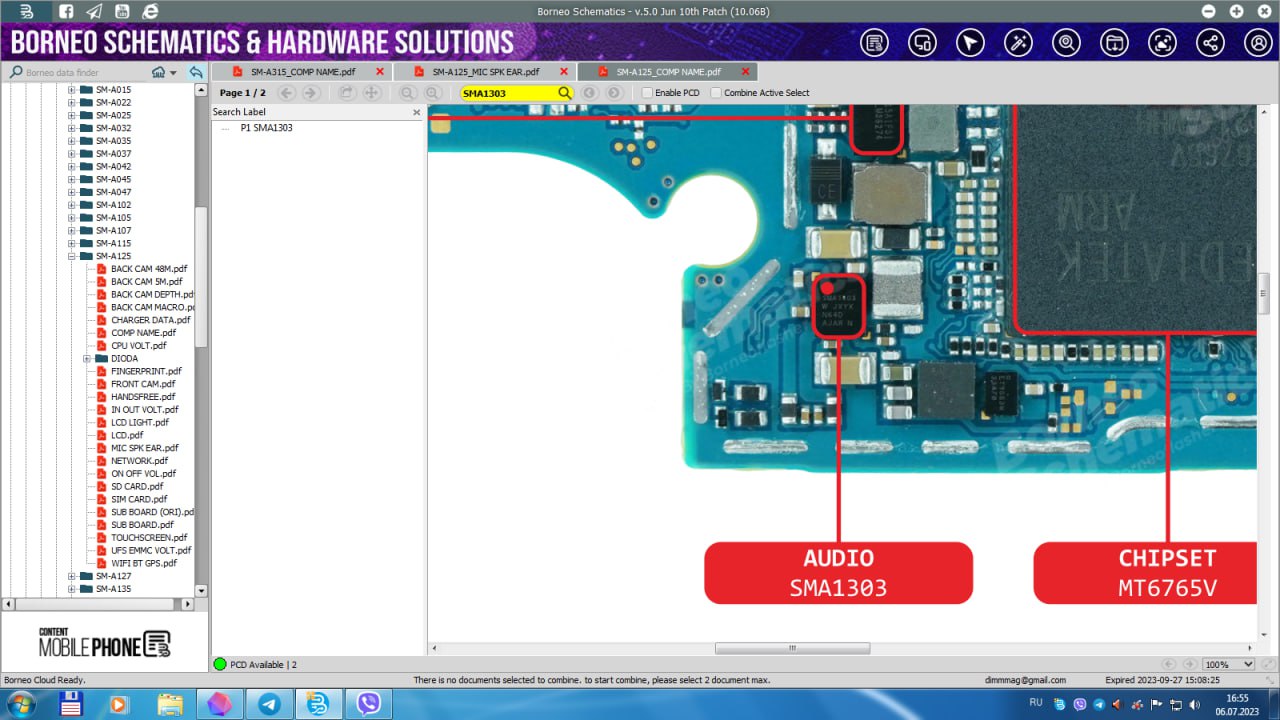Screen dimensions: 1280x720
Task: Click the screenshot capture icon in header
Action: 1162,43
